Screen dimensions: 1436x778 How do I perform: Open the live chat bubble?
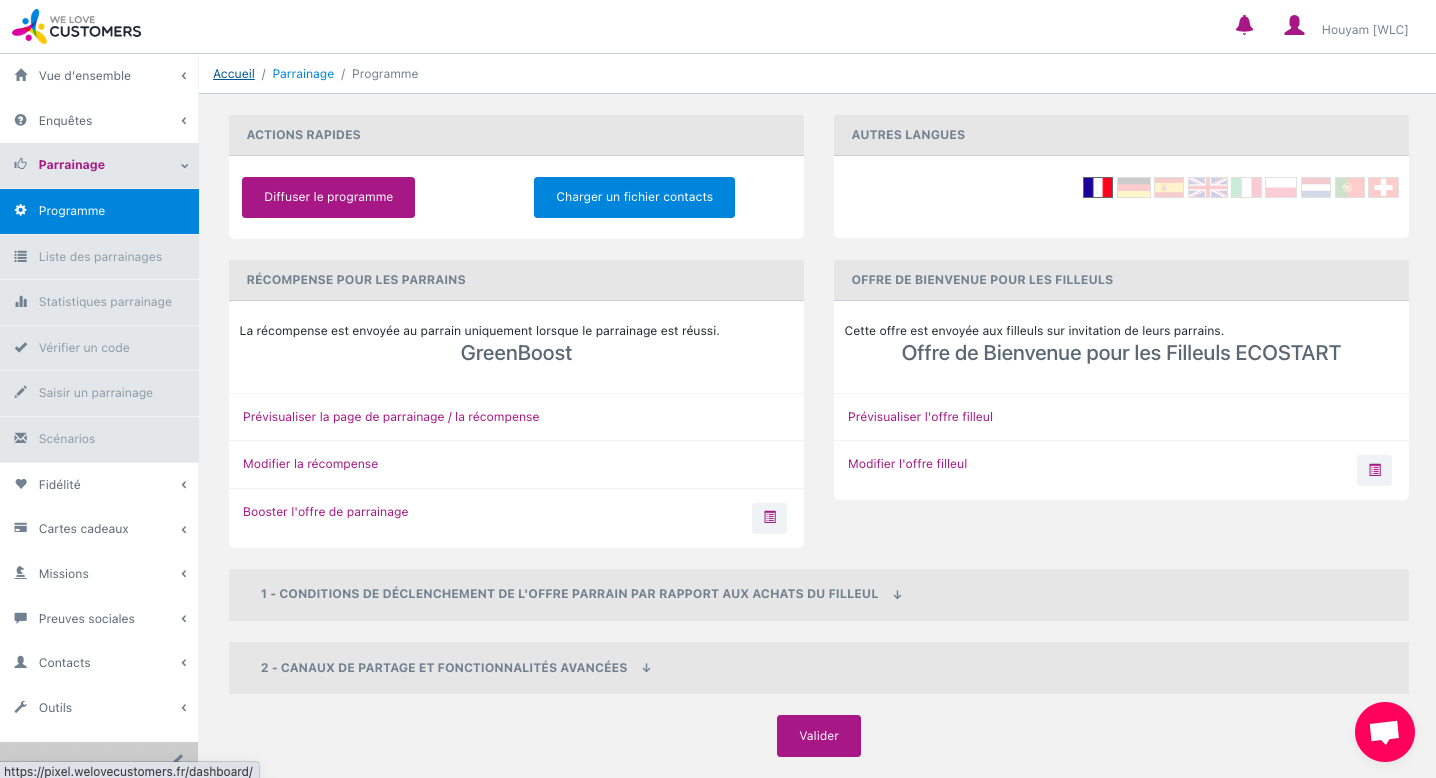[1384, 732]
